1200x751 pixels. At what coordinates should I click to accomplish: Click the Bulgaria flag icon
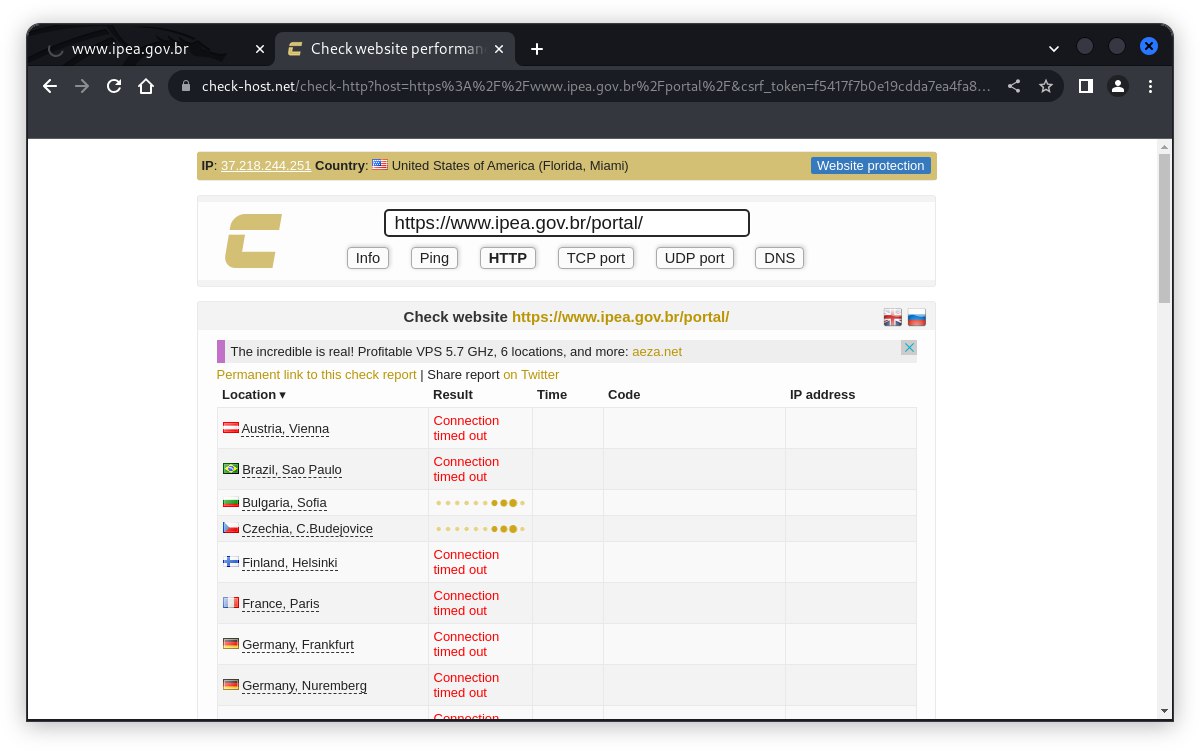[x=231, y=502]
